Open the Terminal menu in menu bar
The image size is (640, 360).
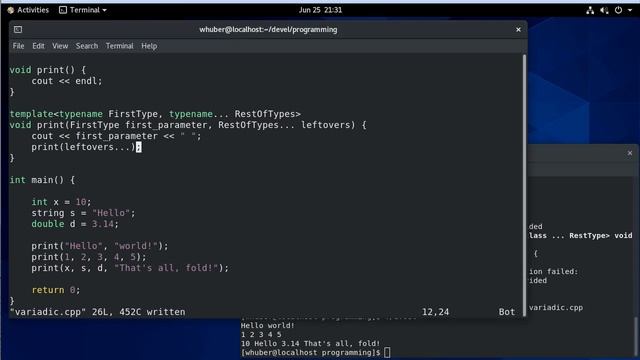[x=120, y=46]
